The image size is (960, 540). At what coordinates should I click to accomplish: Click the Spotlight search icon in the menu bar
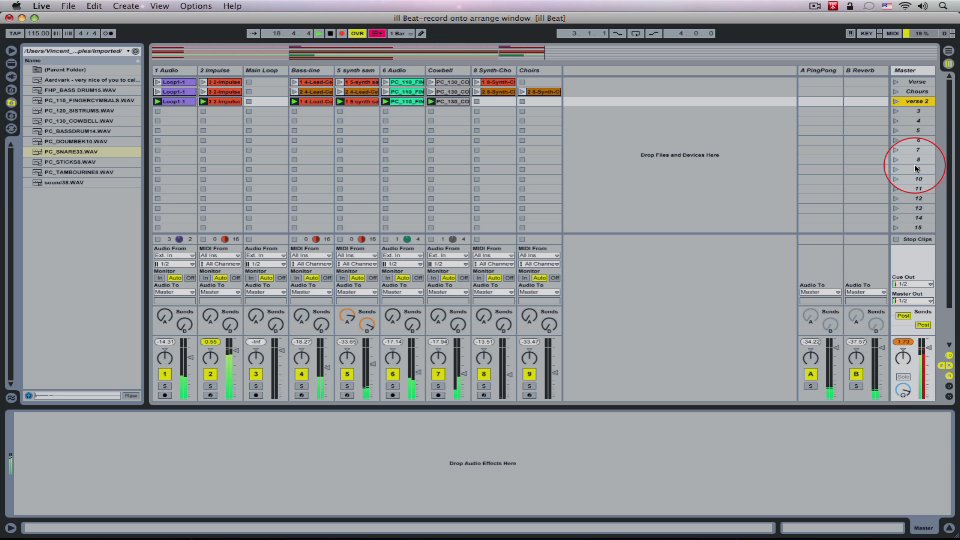[x=943, y=6]
